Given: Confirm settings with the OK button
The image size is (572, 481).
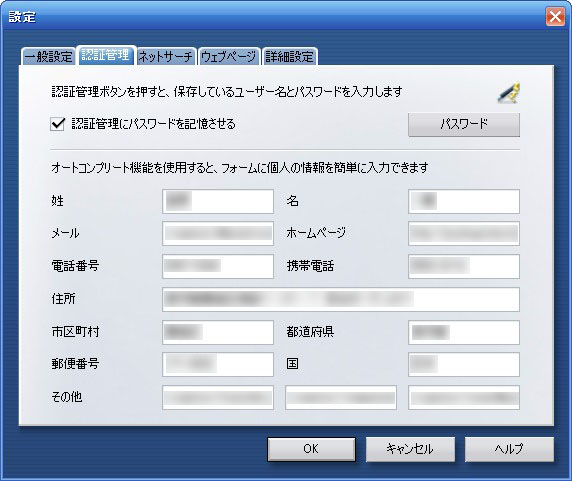Looking at the screenshot, I should point(311,449).
